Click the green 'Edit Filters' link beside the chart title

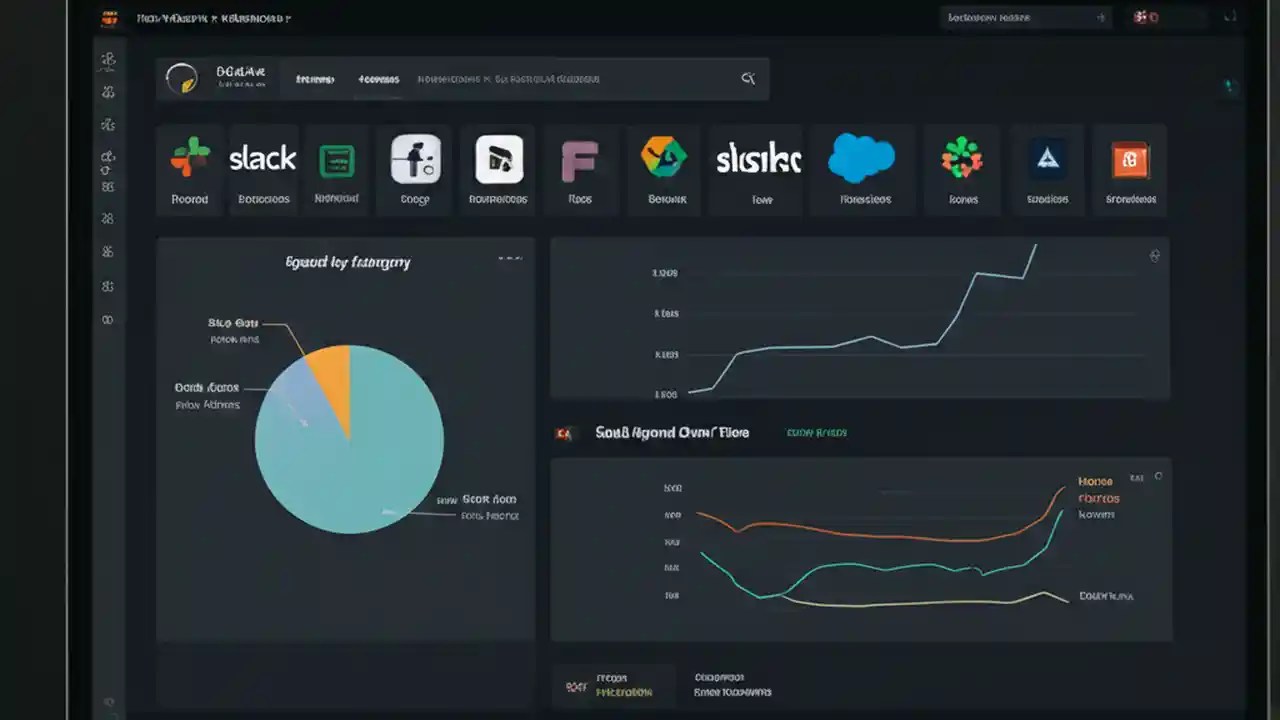click(815, 432)
